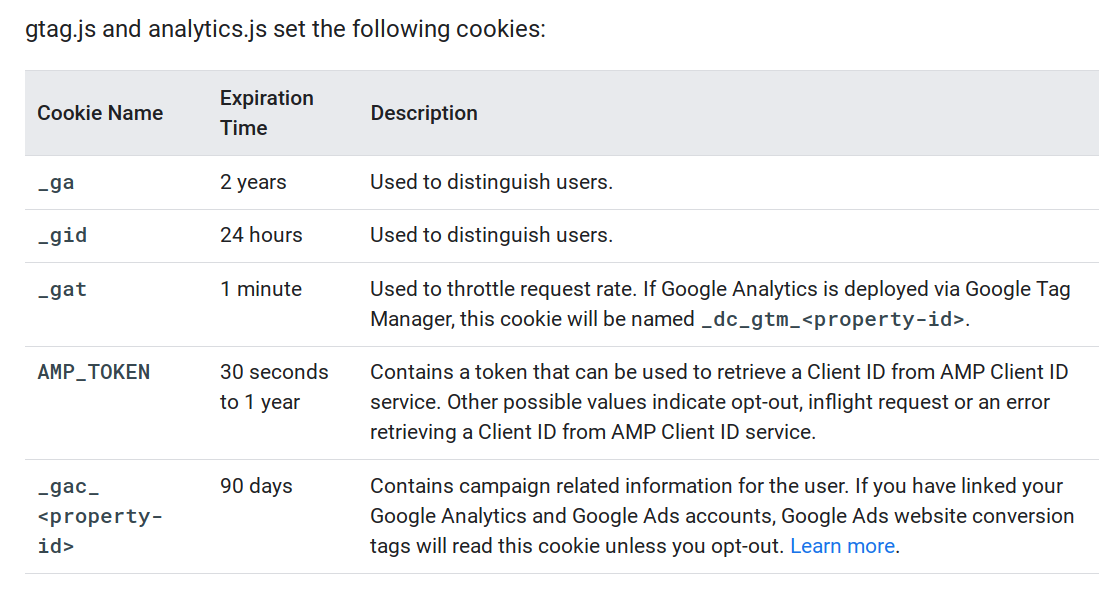Click the 90 days expiration value
1117x595 pixels.
click(256, 486)
